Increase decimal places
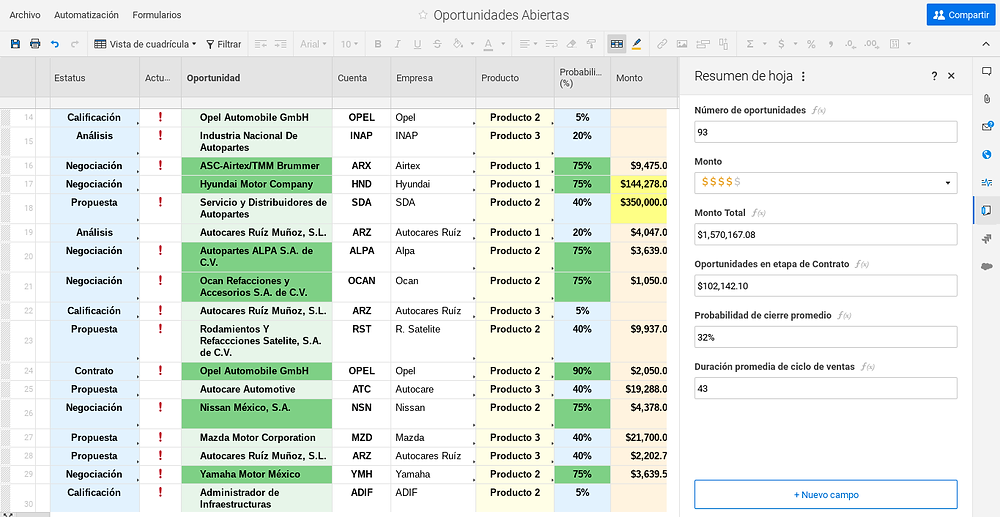This screenshot has height=517, width=1000. 871,44
